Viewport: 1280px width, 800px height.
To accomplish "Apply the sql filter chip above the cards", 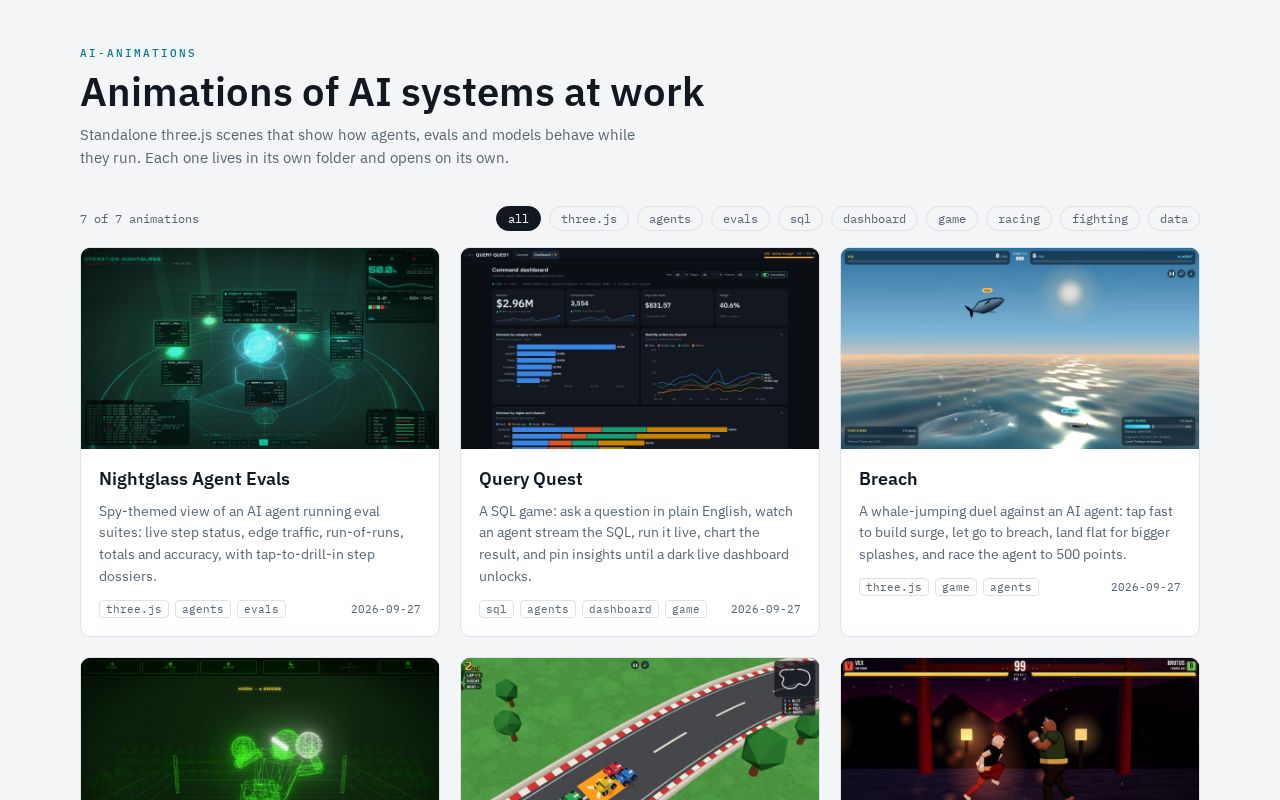I will point(800,219).
